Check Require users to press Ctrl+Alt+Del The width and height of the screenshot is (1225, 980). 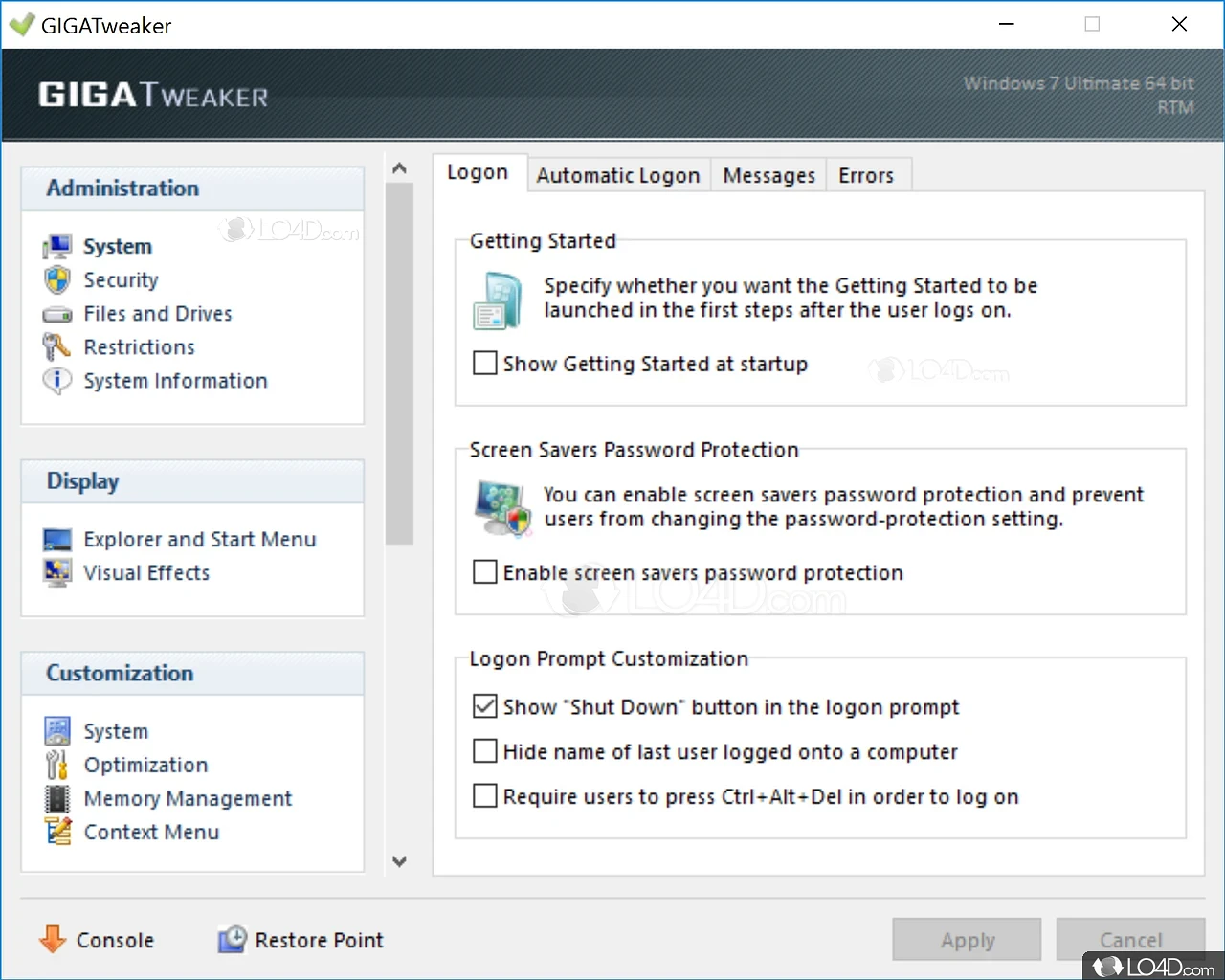click(x=484, y=795)
